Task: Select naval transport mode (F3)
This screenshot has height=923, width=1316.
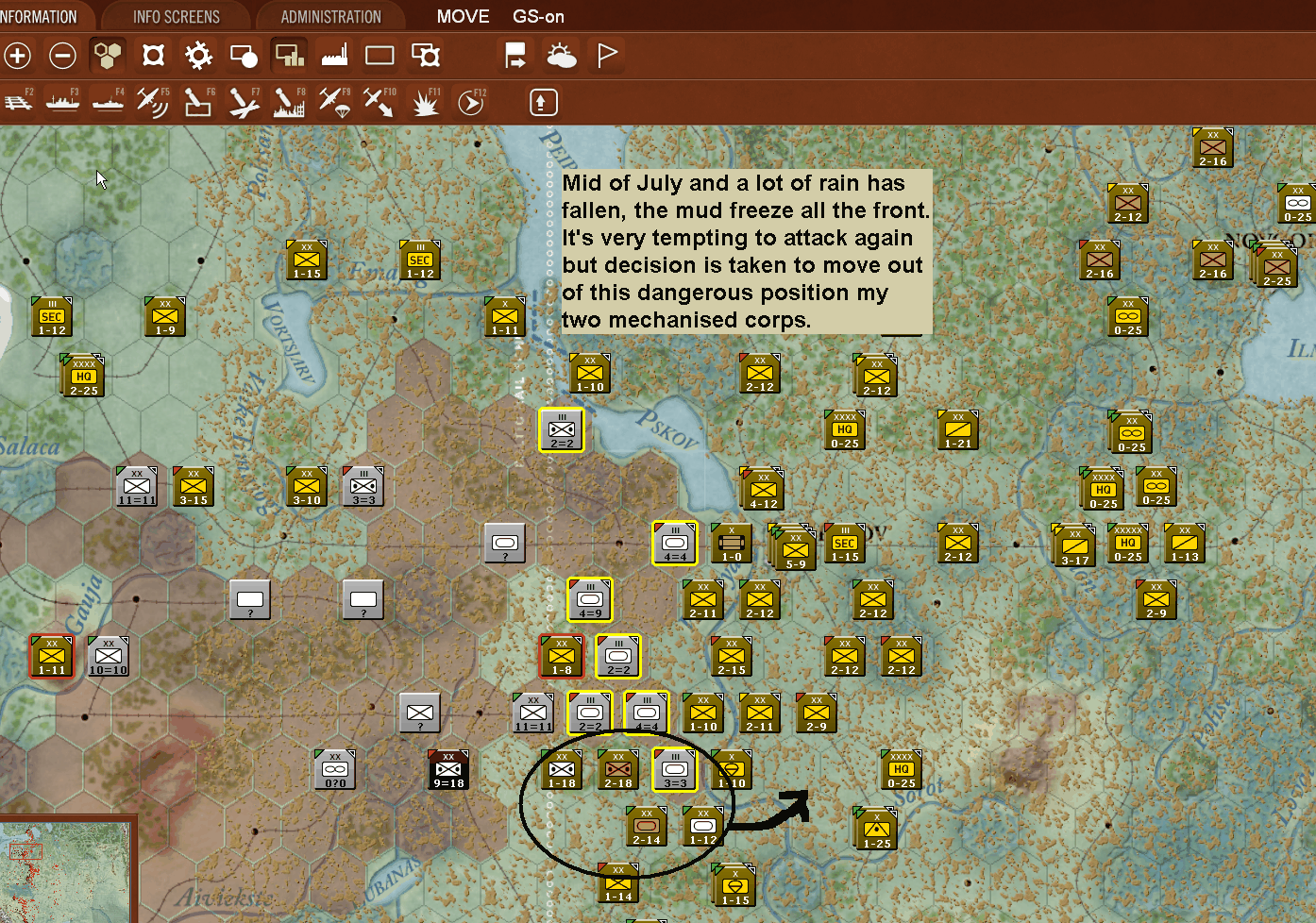Action: pyautogui.click(x=63, y=101)
